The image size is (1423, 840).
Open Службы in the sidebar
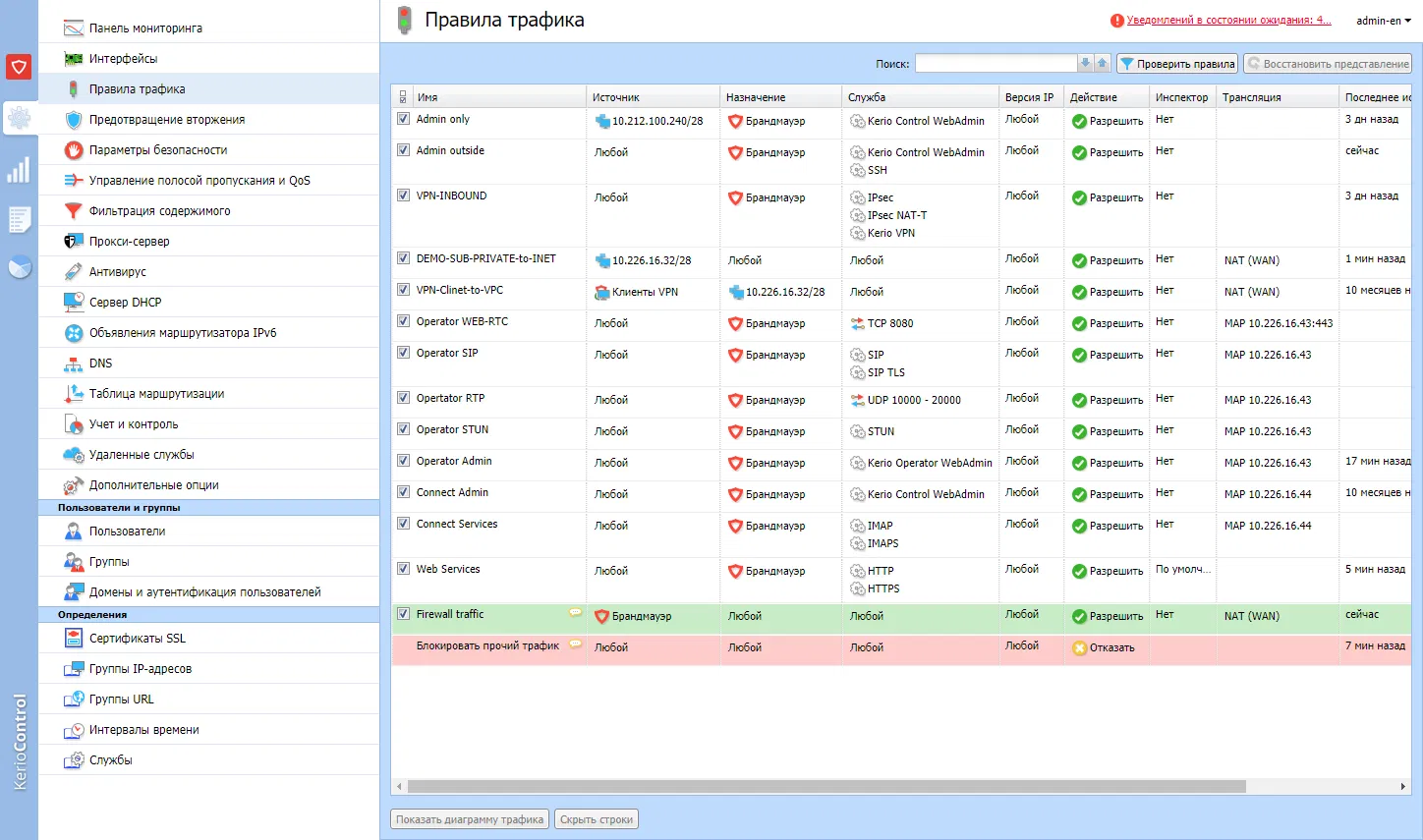click(x=208, y=759)
